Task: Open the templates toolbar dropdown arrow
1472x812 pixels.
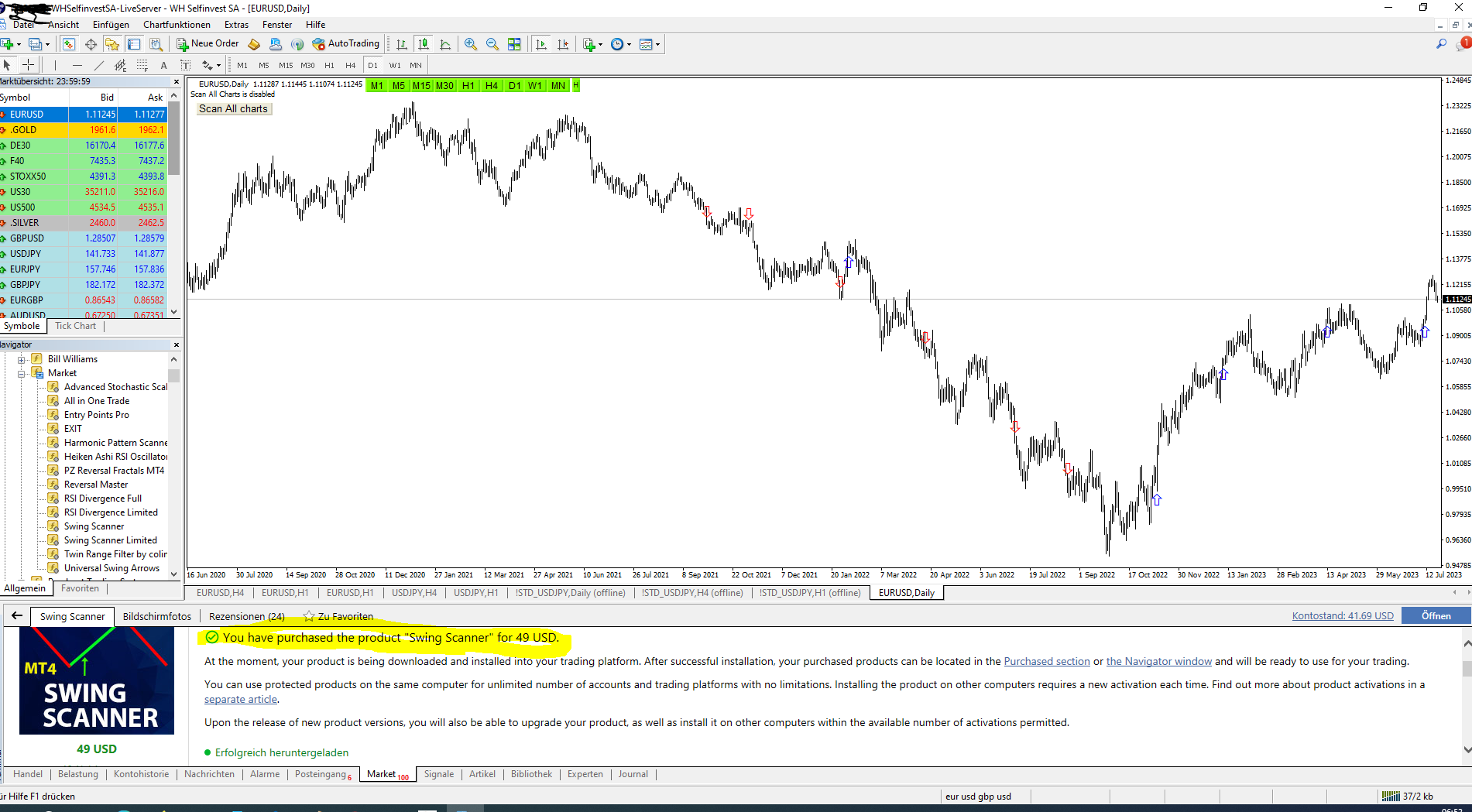Action: (x=657, y=44)
